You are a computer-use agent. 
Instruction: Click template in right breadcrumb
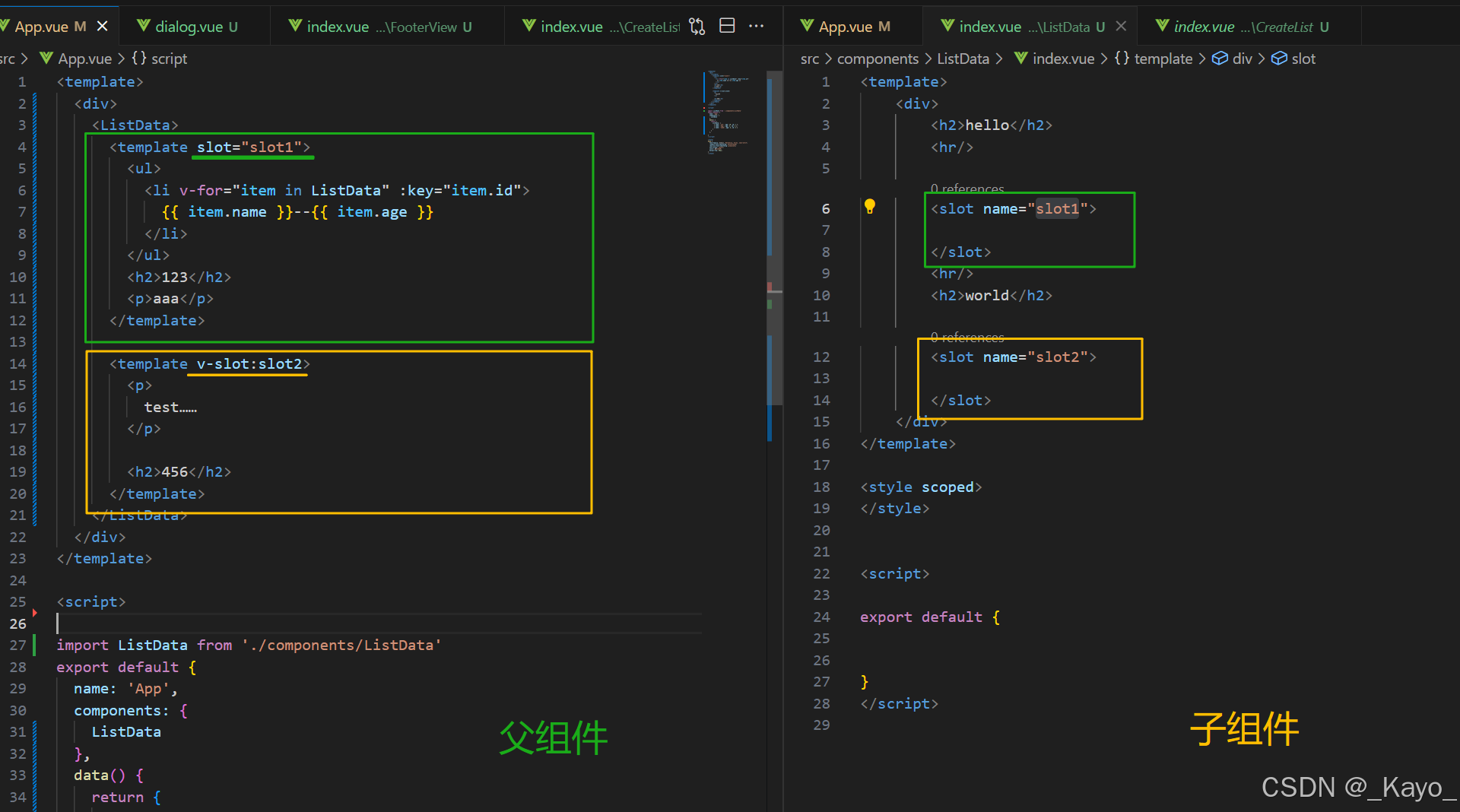(1163, 59)
